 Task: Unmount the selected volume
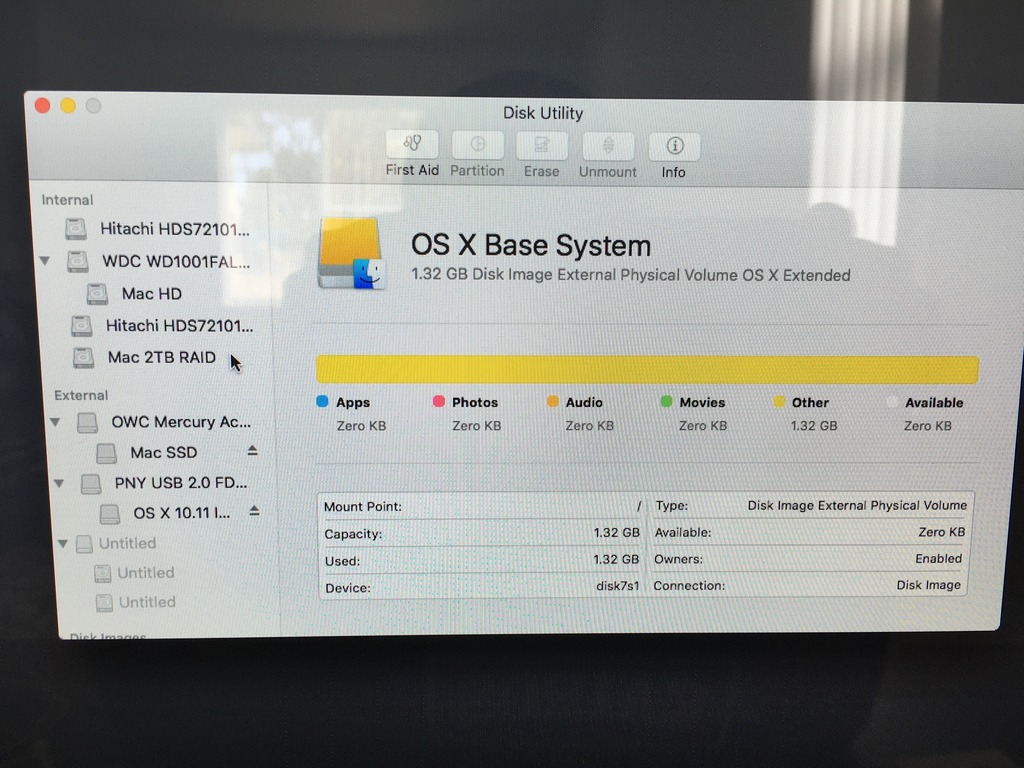coord(607,146)
